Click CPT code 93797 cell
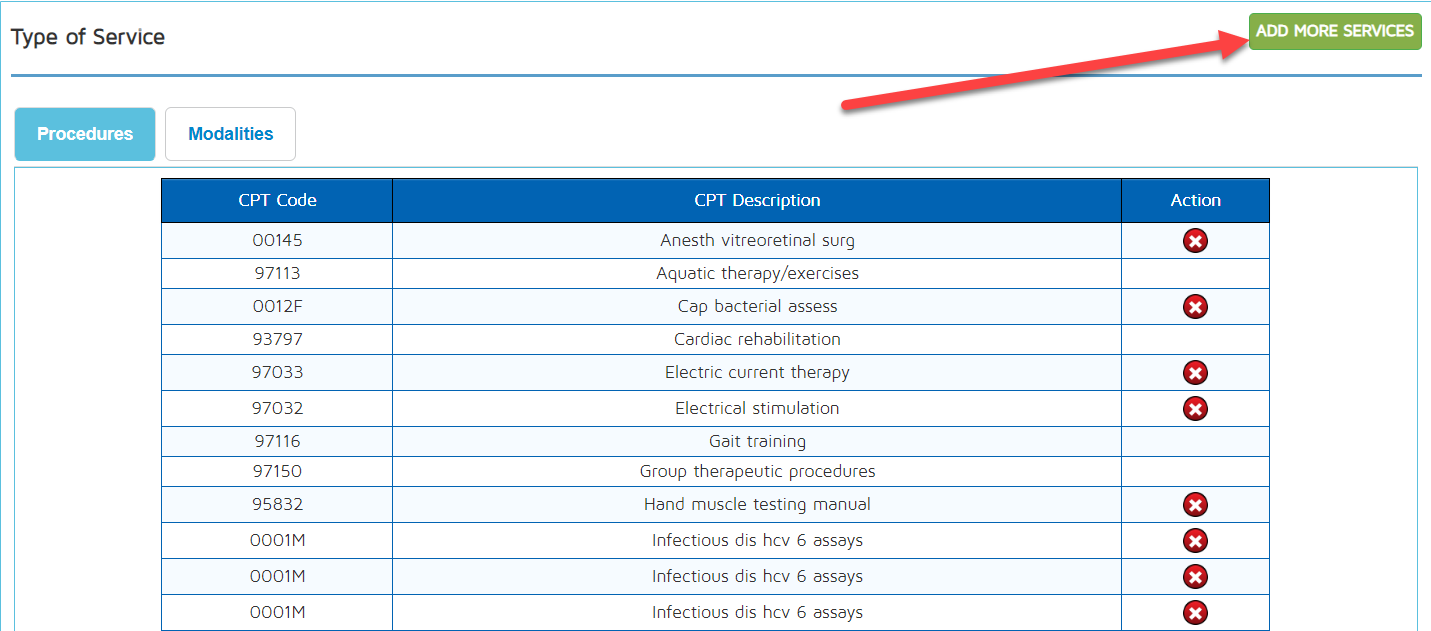This screenshot has width=1431, height=631. (x=277, y=339)
